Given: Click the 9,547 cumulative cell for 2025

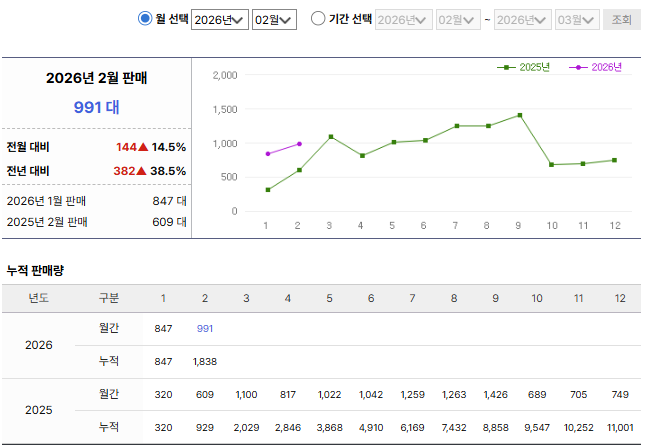Looking at the screenshot, I should [537, 428].
